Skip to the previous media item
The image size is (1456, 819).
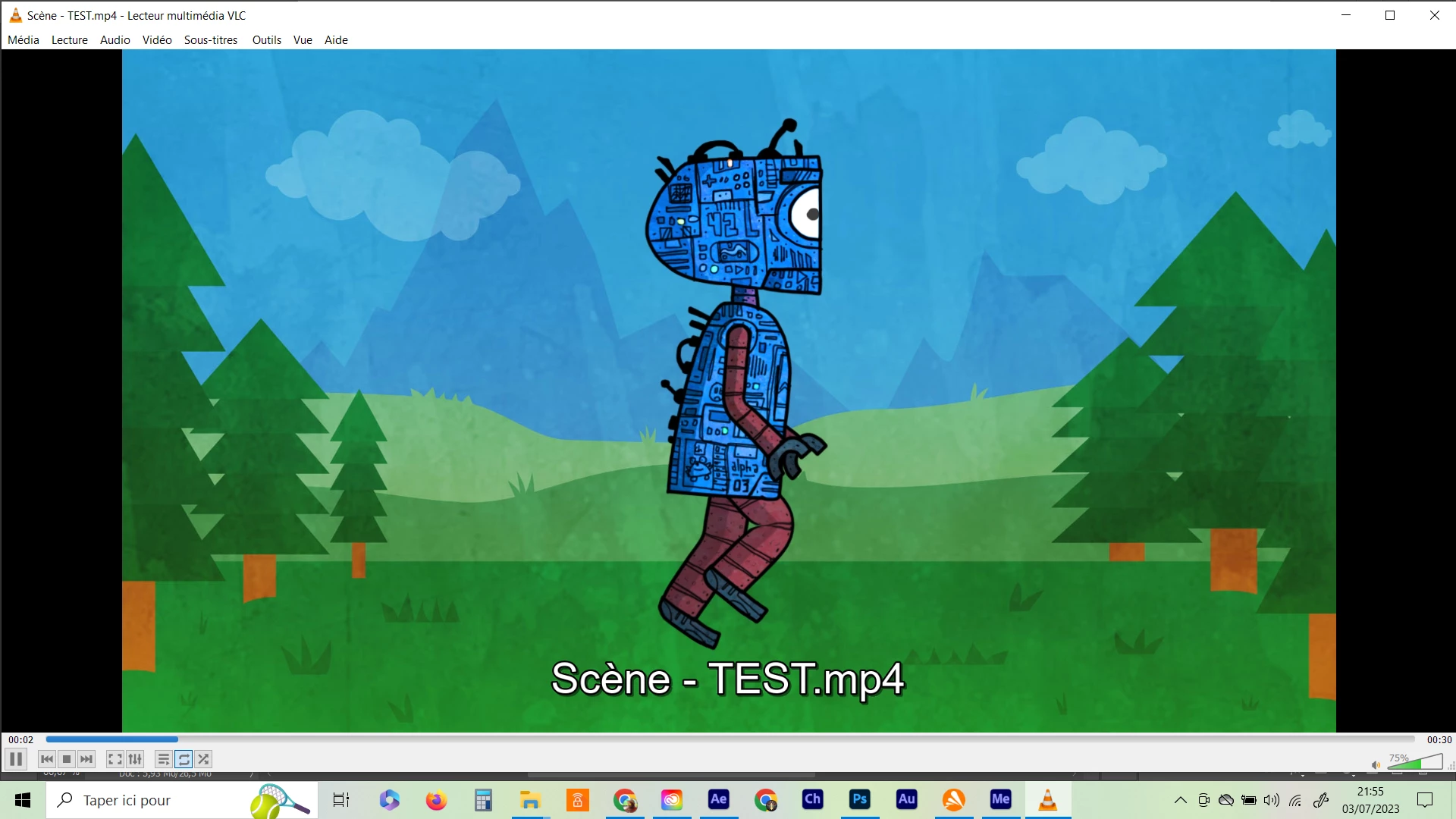[x=47, y=759]
